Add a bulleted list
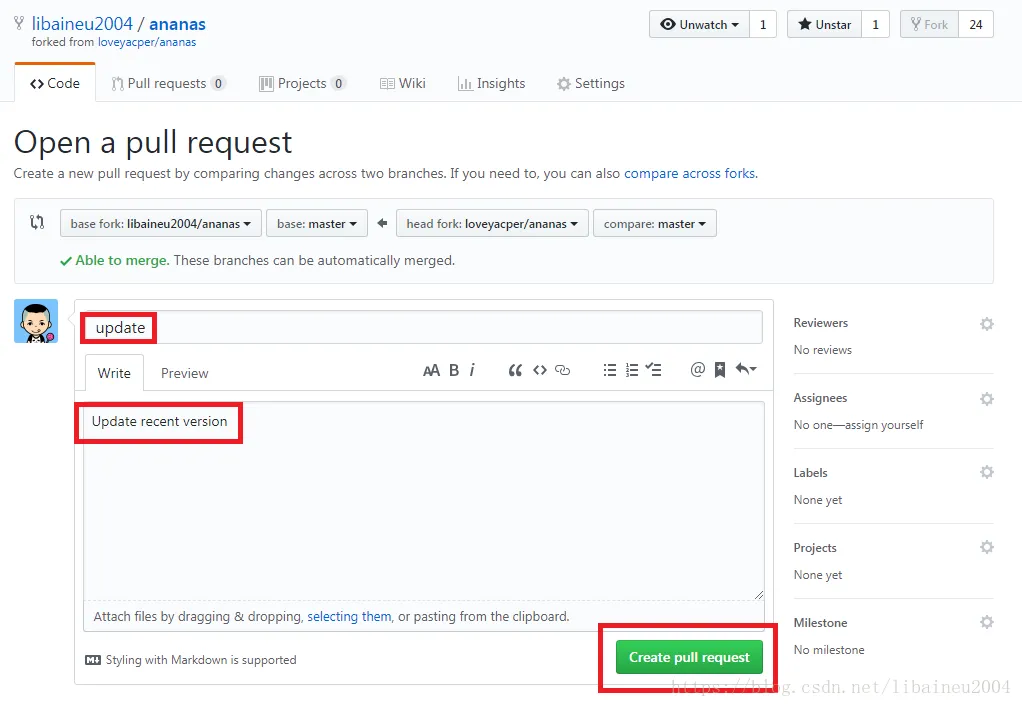Screen dimensions: 1022x707 click(x=609, y=370)
